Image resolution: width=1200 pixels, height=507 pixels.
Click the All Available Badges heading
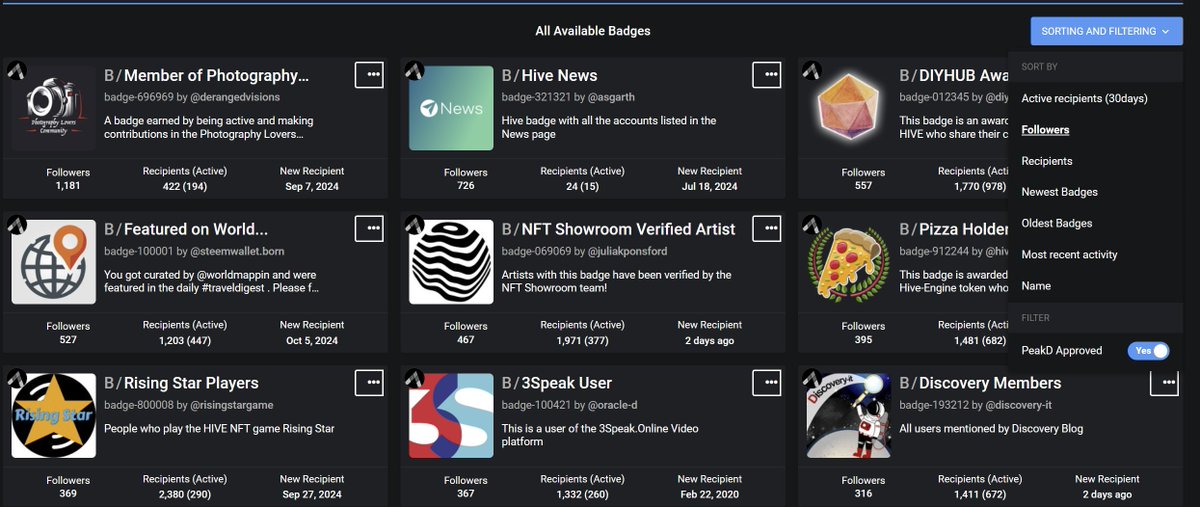pos(593,31)
